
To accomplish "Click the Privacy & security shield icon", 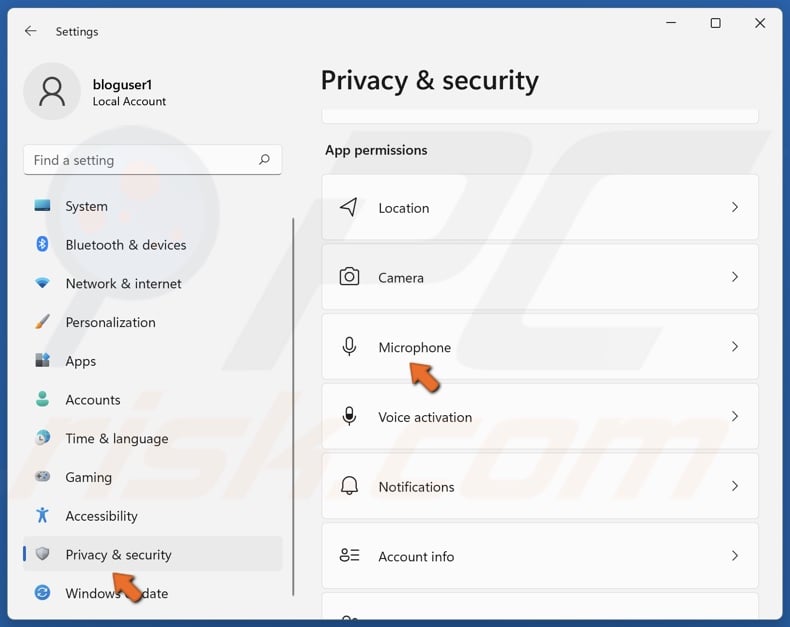I will coord(42,554).
